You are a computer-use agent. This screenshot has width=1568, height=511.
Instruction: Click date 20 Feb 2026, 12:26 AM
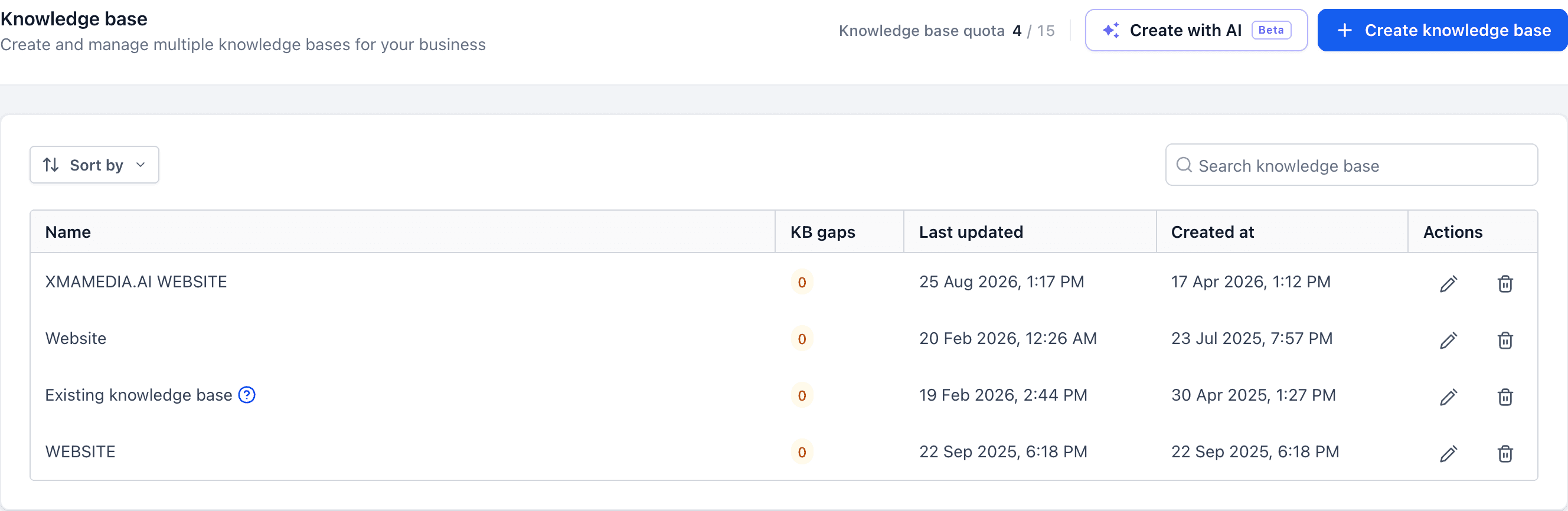[x=1008, y=338]
